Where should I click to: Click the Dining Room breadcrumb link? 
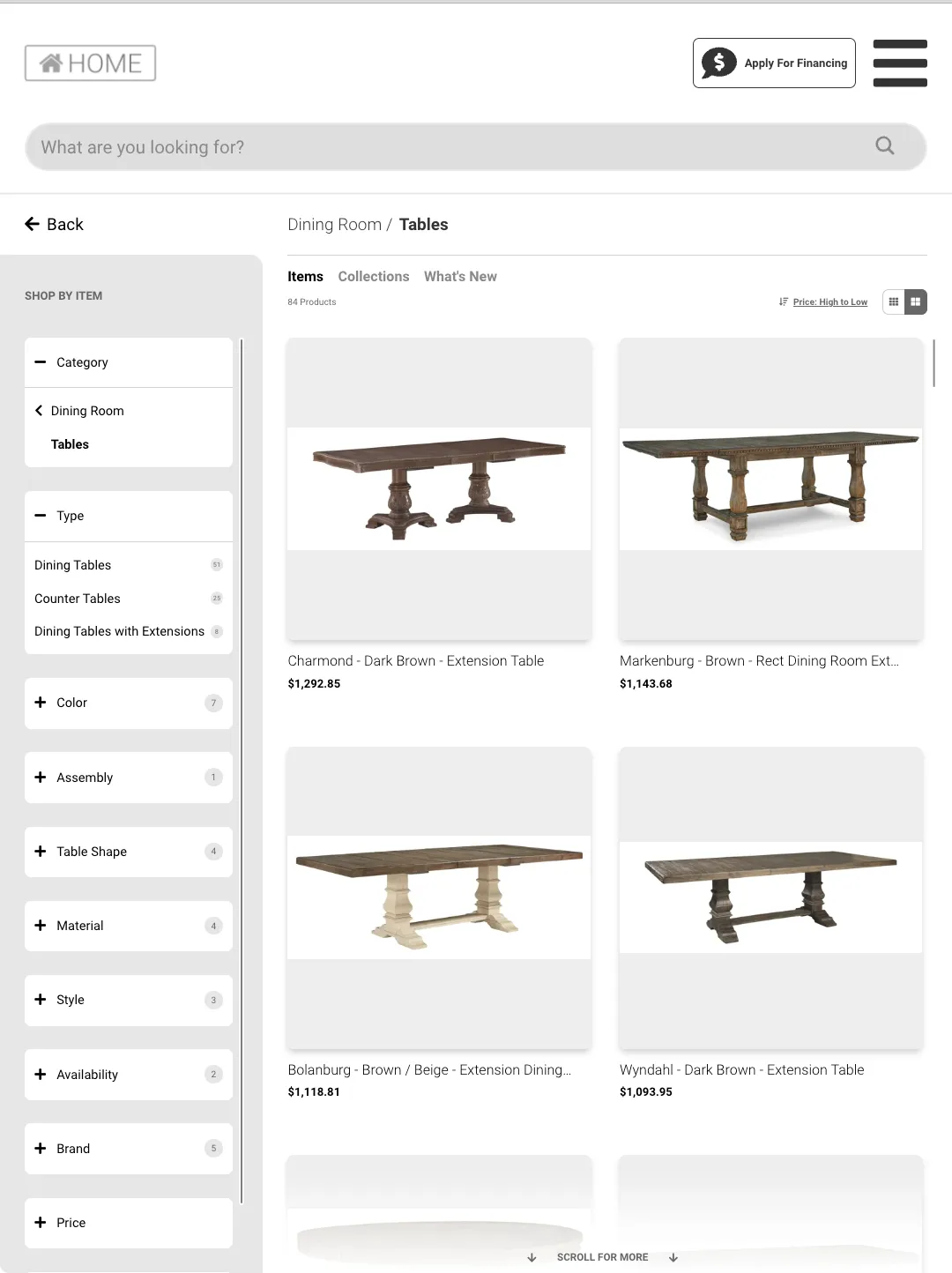(x=334, y=225)
